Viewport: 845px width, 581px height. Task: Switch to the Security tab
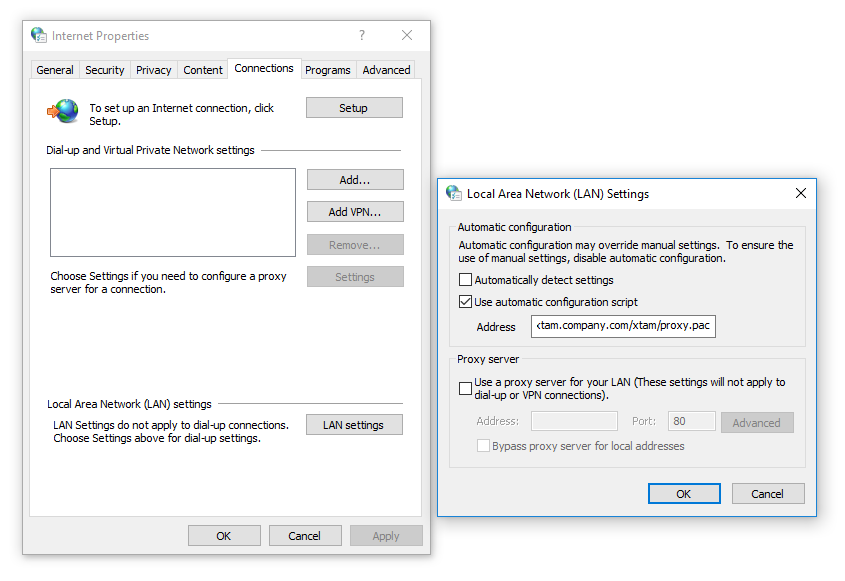coord(104,69)
